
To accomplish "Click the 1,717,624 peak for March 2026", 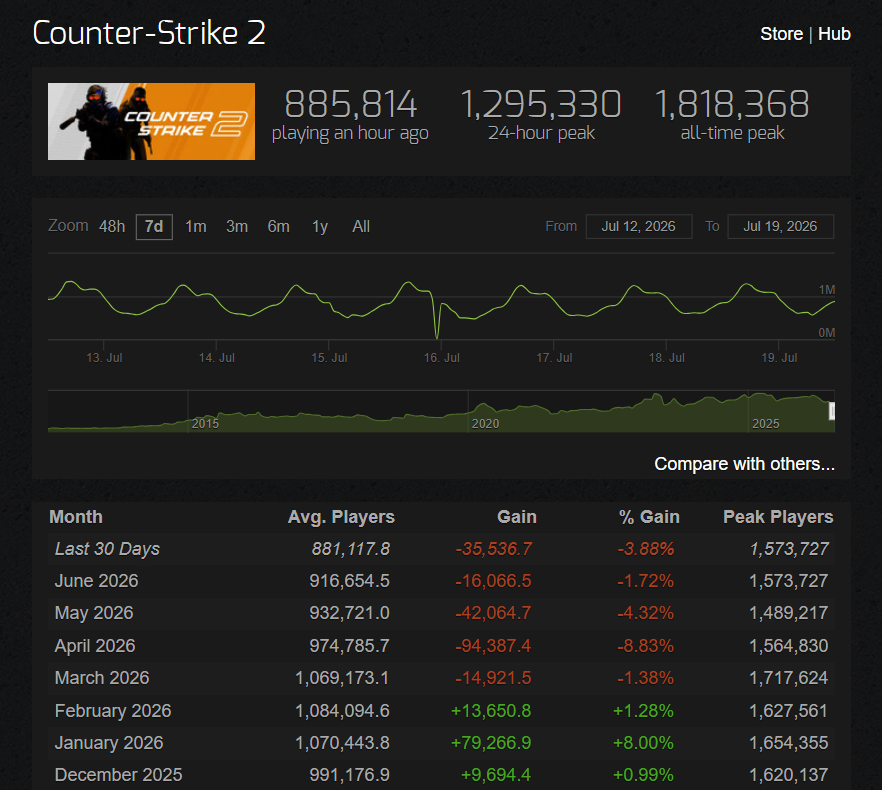I will pos(789,677).
